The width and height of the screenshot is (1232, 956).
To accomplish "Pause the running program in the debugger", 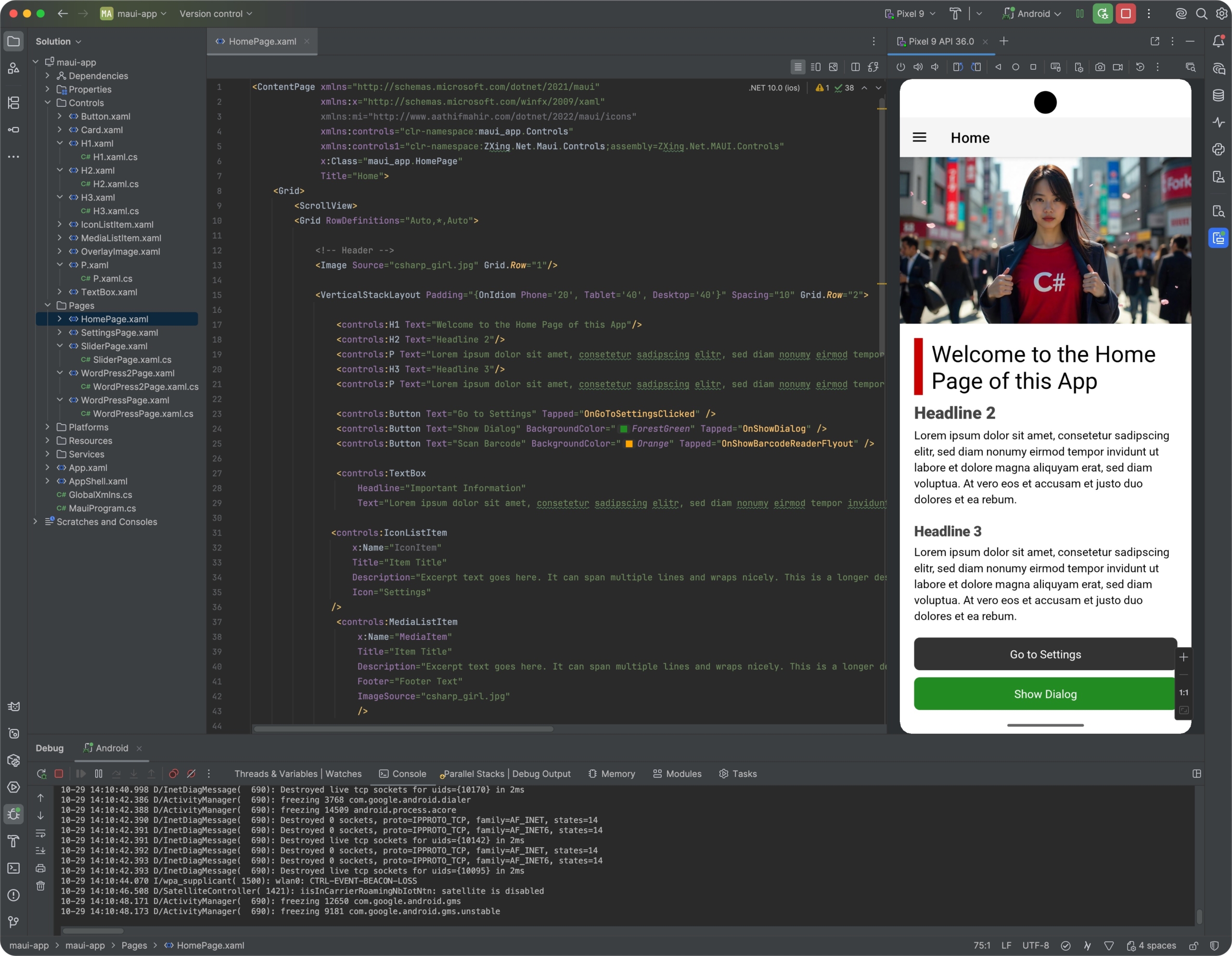I will pyautogui.click(x=98, y=773).
